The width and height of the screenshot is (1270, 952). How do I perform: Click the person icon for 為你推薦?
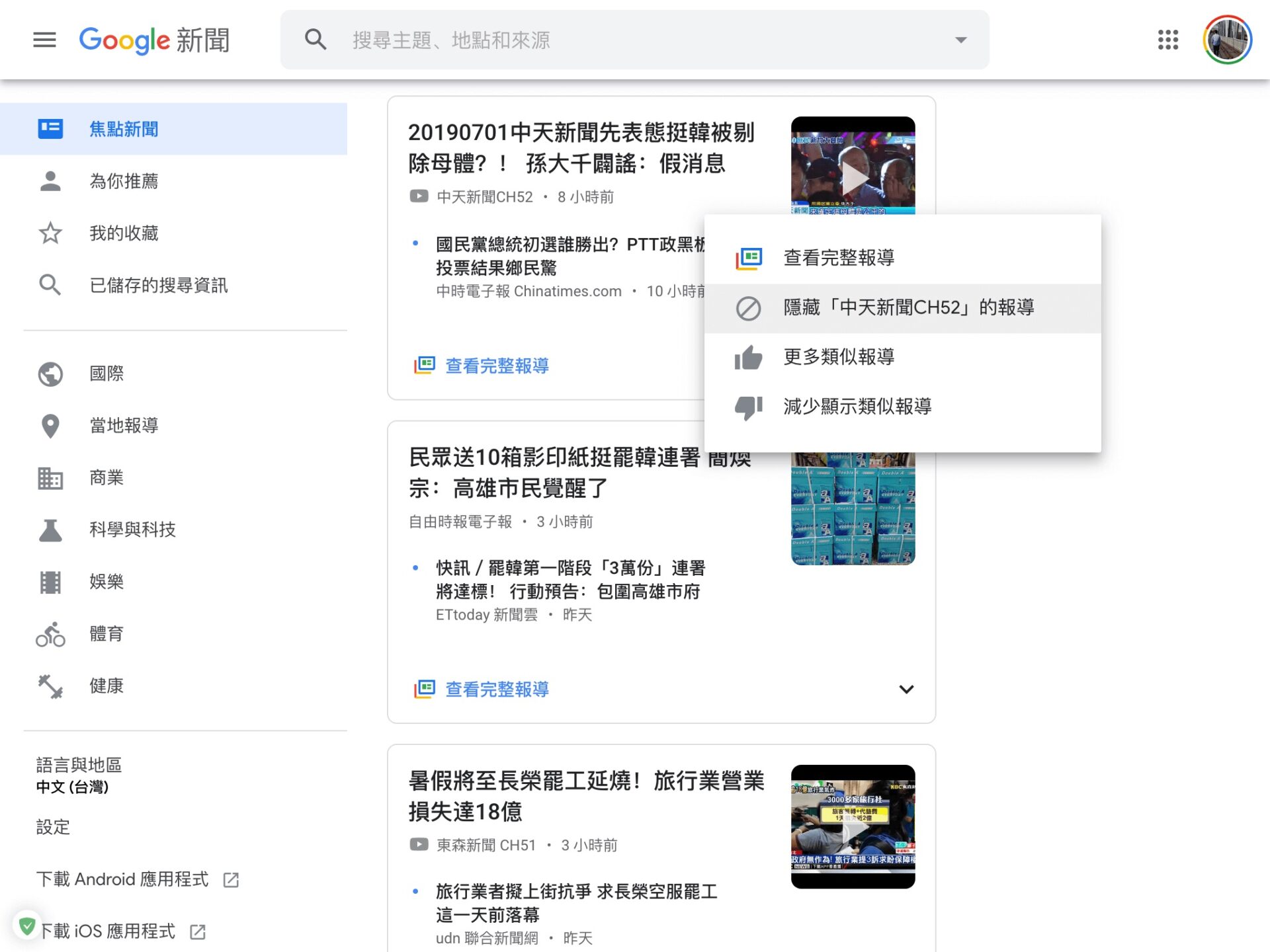coord(50,181)
